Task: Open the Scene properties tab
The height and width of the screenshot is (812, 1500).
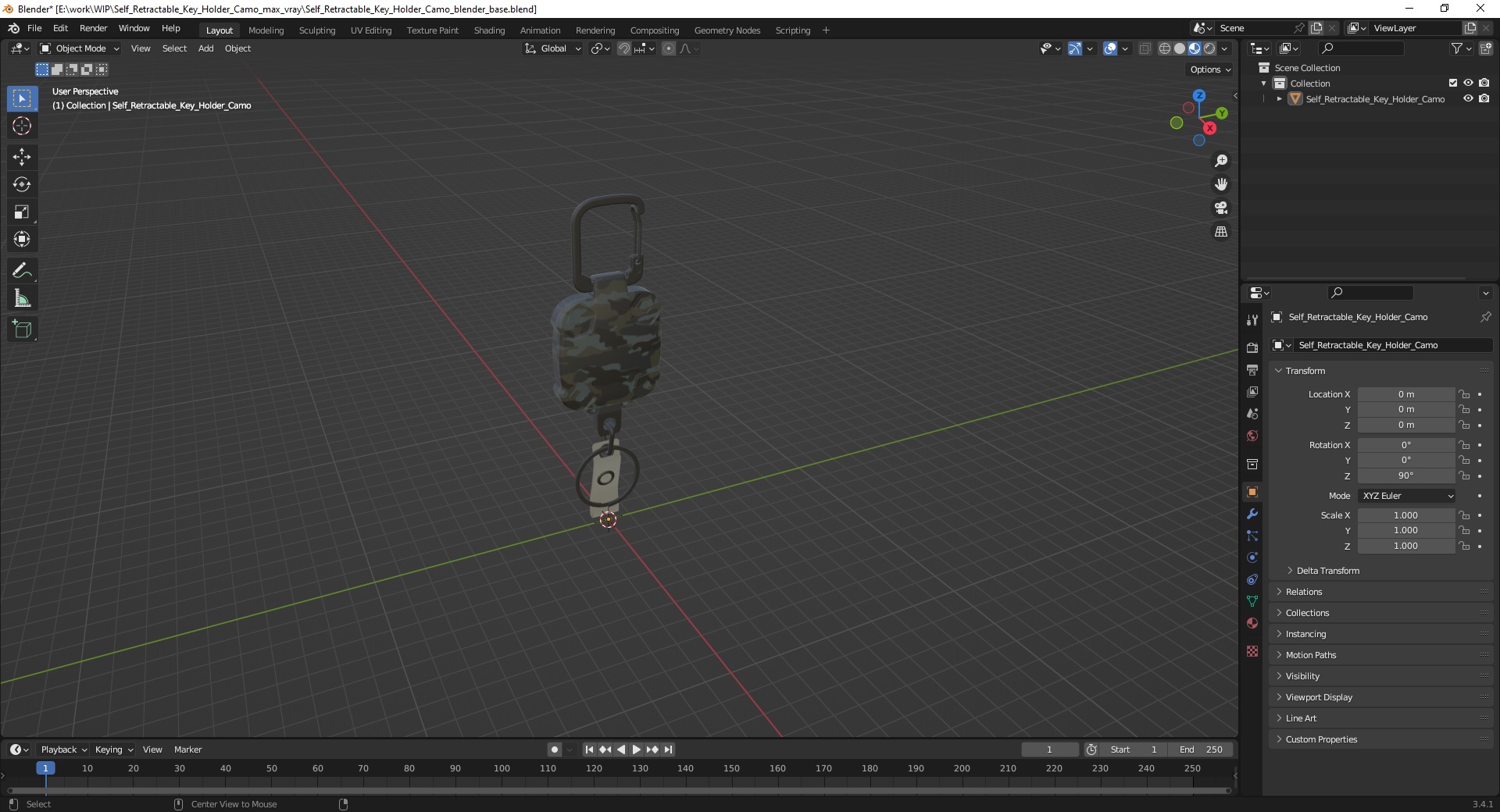Action: (x=1252, y=414)
